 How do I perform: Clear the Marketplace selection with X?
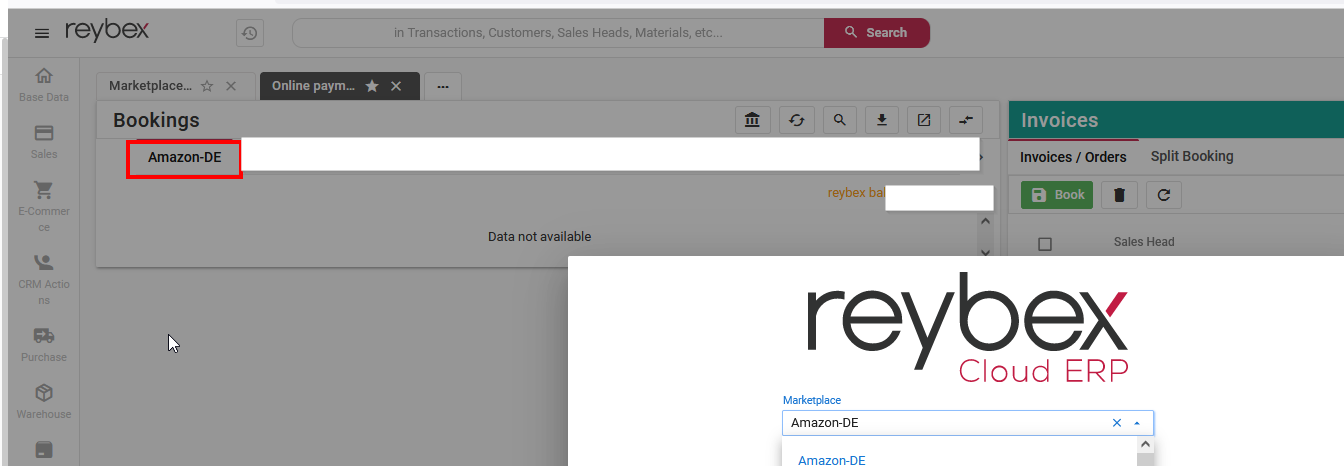click(x=1117, y=423)
